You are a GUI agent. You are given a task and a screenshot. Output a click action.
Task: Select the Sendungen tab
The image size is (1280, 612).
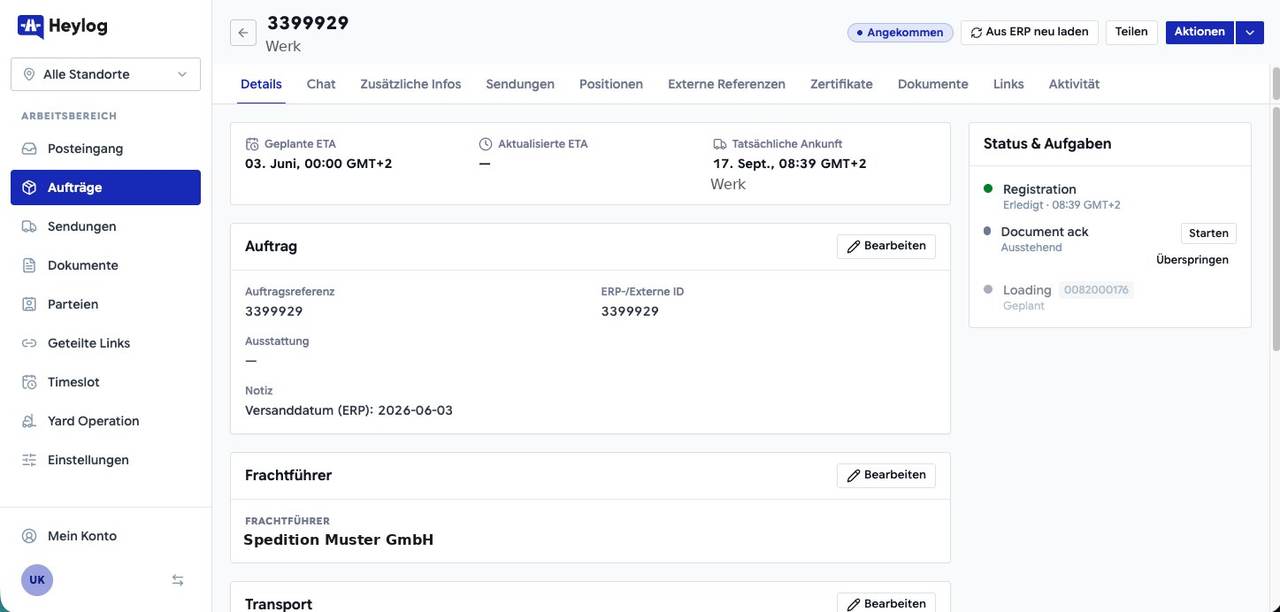click(520, 84)
